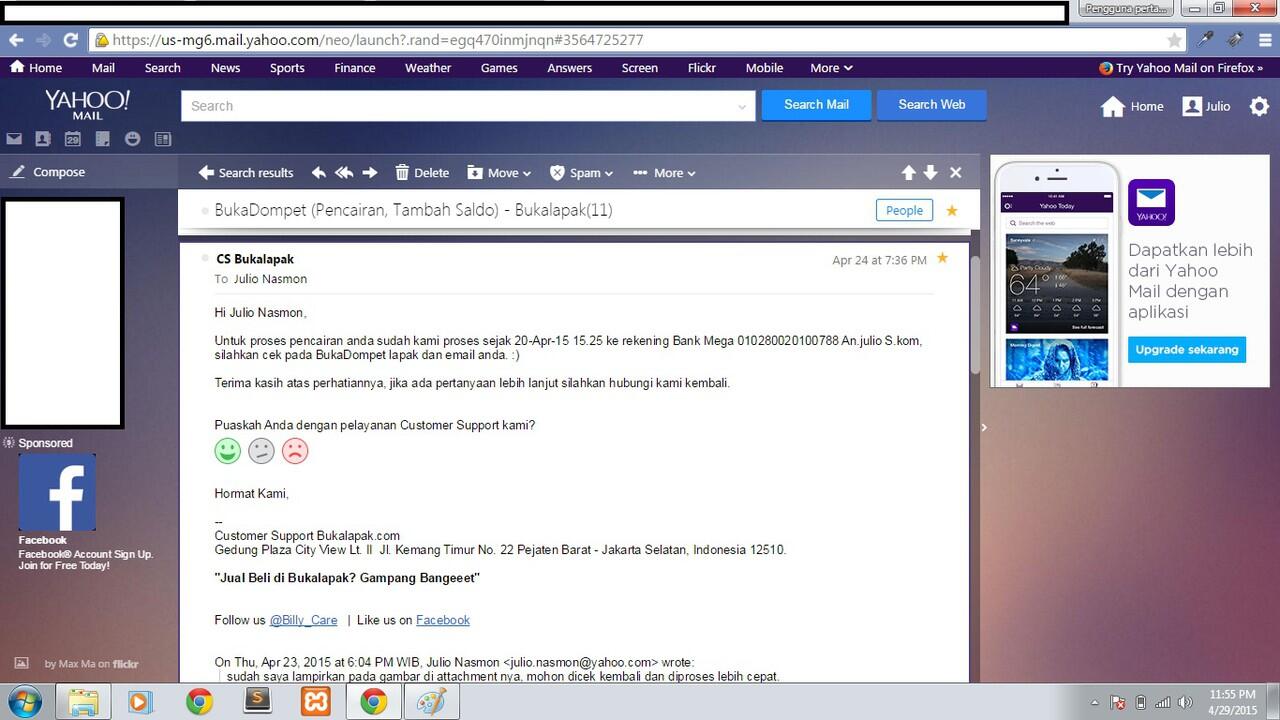This screenshot has width=1280, height=720.
Task: Toggle star on the conversation subject
Action: click(952, 211)
